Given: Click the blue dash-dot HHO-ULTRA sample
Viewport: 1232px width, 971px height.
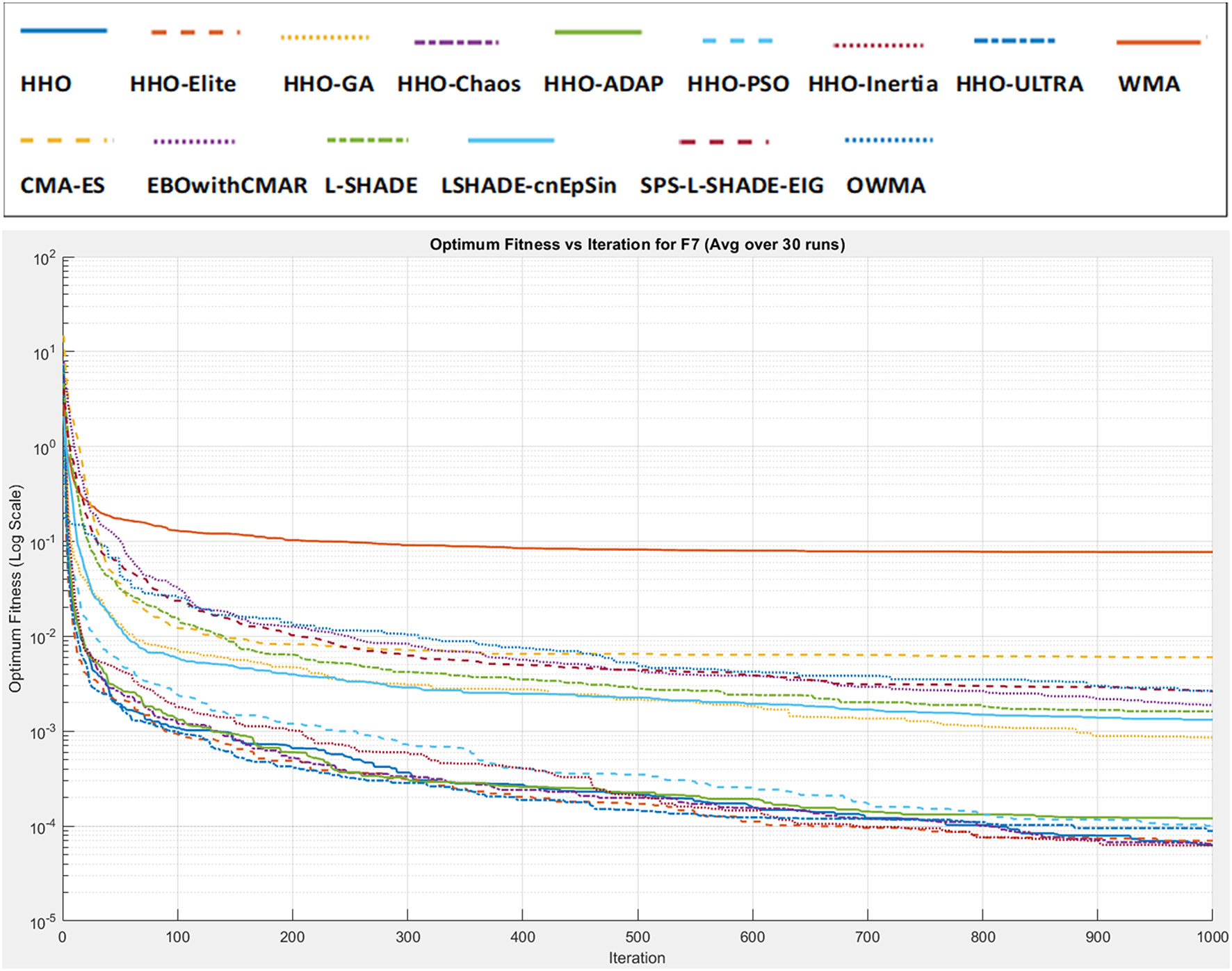Looking at the screenshot, I should (1014, 40).
